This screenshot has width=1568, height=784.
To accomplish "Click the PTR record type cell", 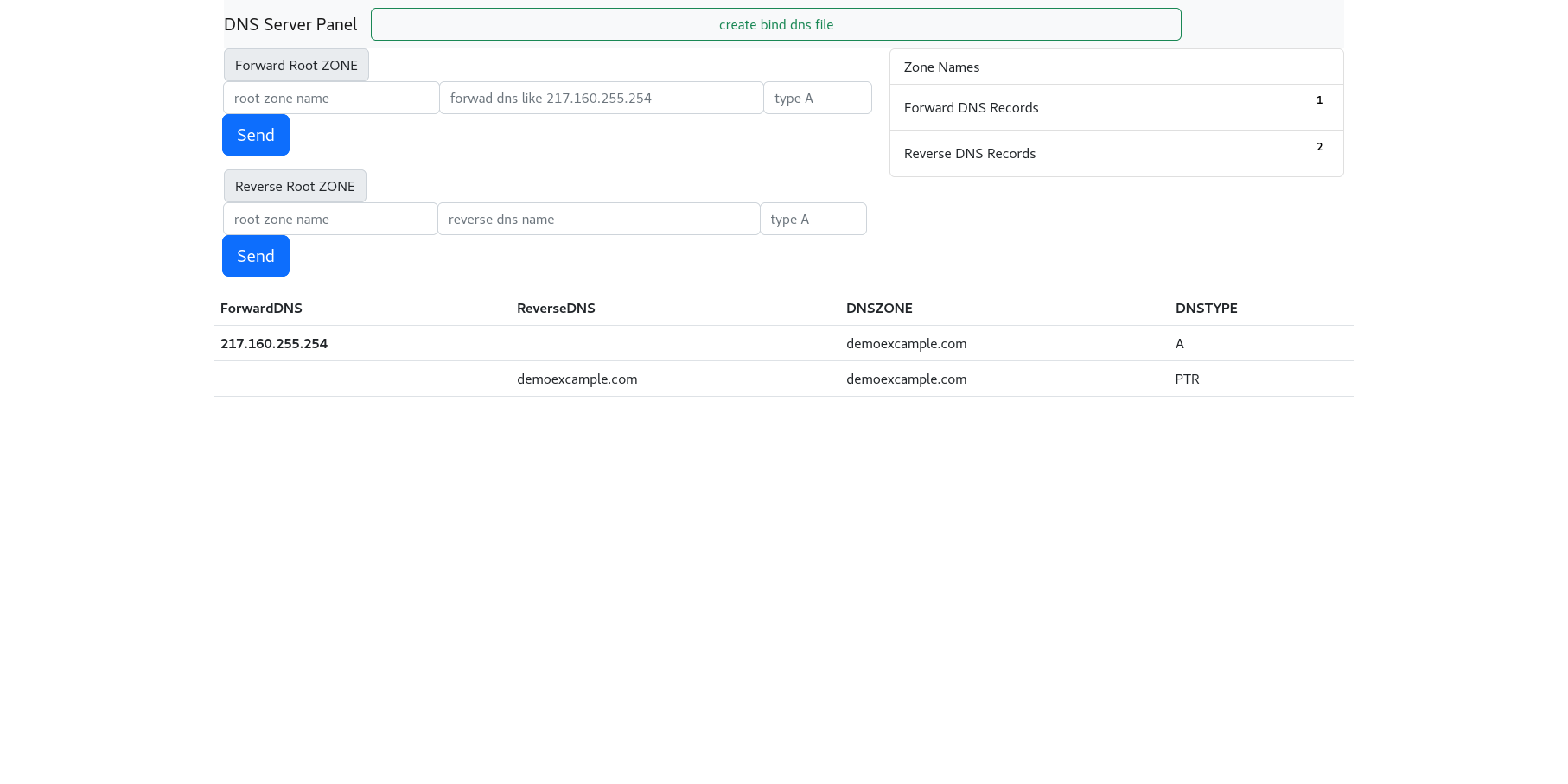I will [x=1187, y=379].
